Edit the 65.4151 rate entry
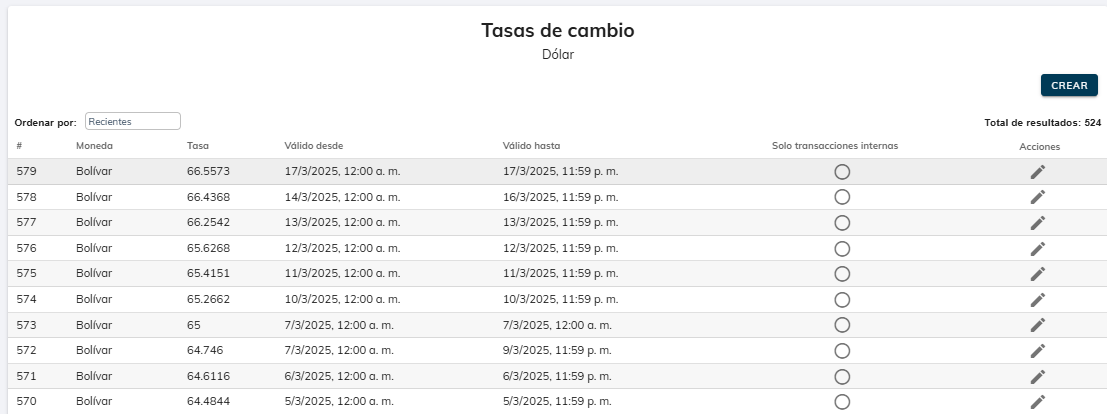The height and width of the screenshot is (414, 1107). pos(1038,274)
